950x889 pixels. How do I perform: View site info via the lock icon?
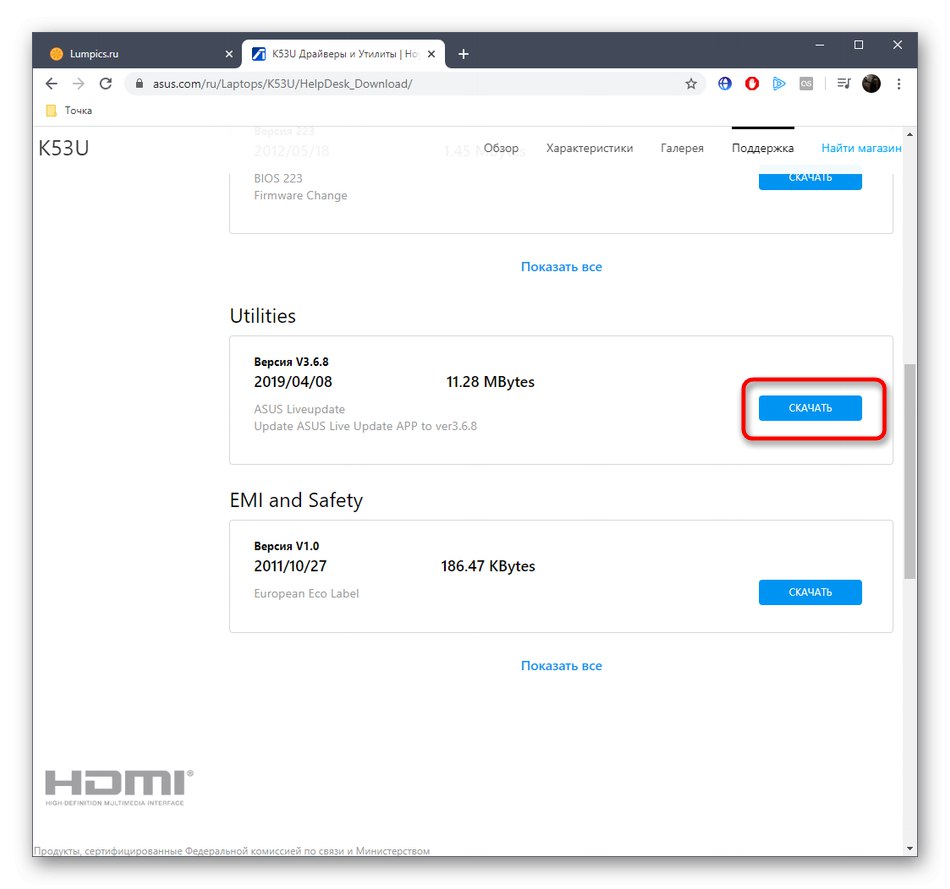[139, 84]
